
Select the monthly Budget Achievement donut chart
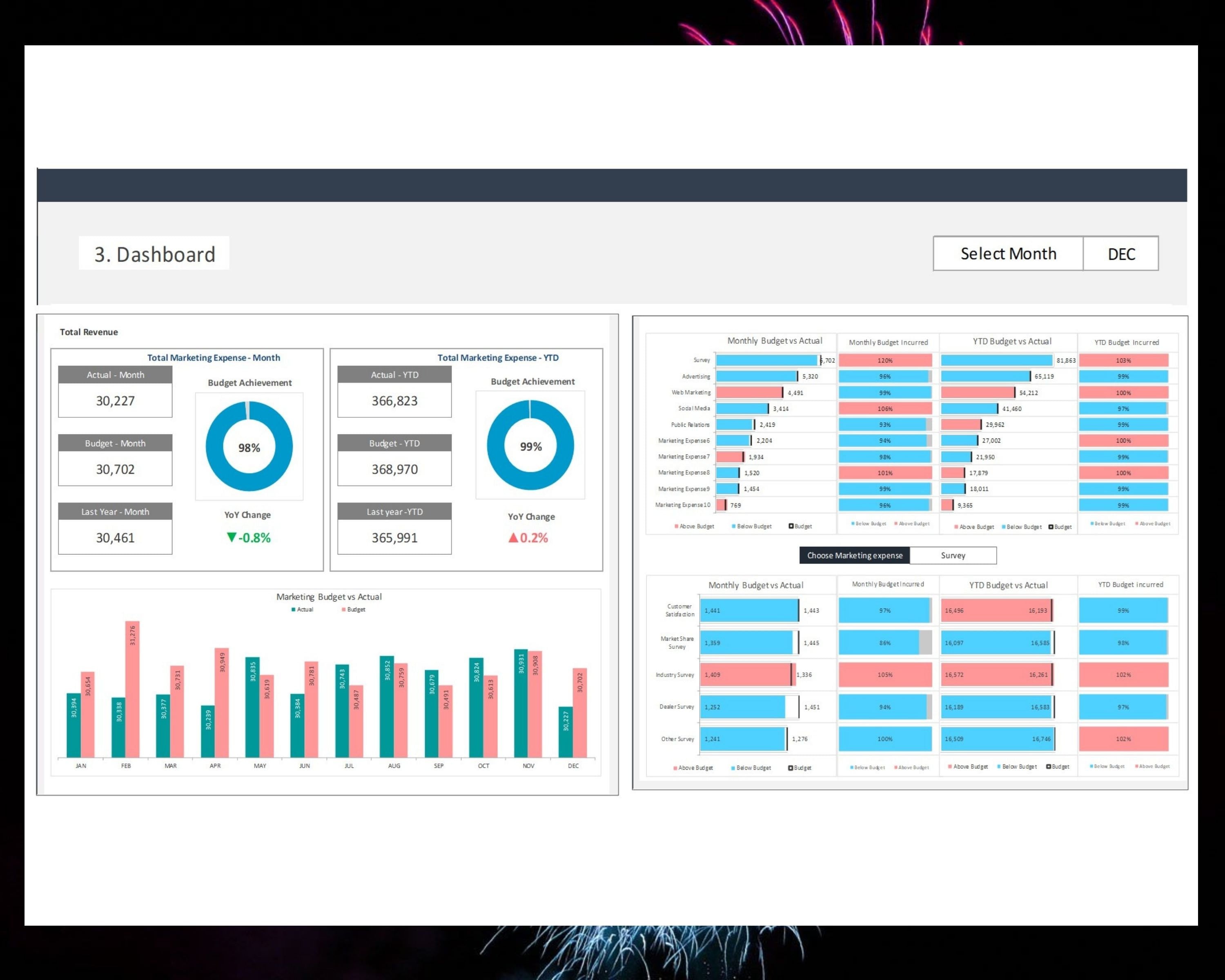tap(249, 448)
